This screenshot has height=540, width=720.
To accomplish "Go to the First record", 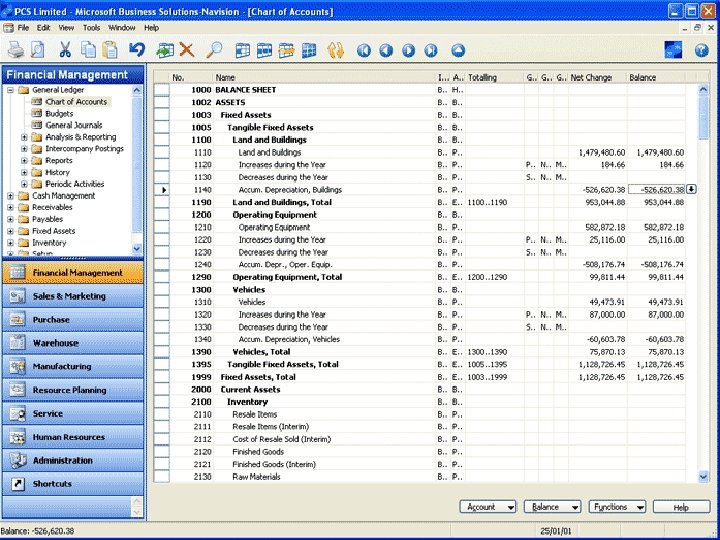I will point(364,50).
